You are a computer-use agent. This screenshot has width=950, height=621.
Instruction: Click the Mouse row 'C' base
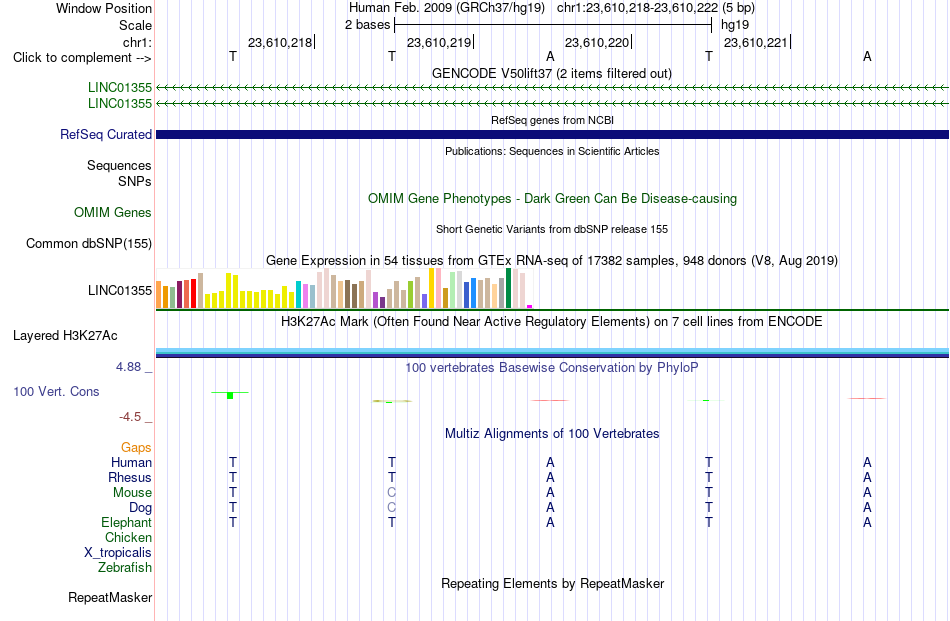(391, 493)
